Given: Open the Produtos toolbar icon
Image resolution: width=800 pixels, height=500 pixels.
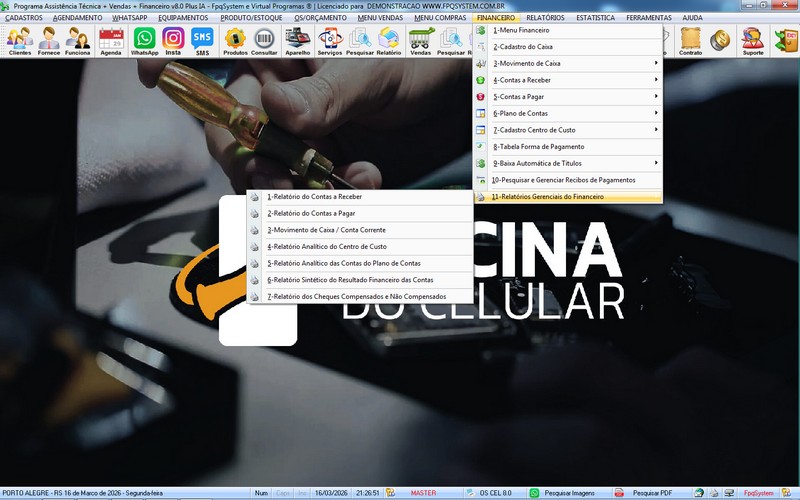Looking at the screenshot, I should pyautogui.click(x=235, y=41).
